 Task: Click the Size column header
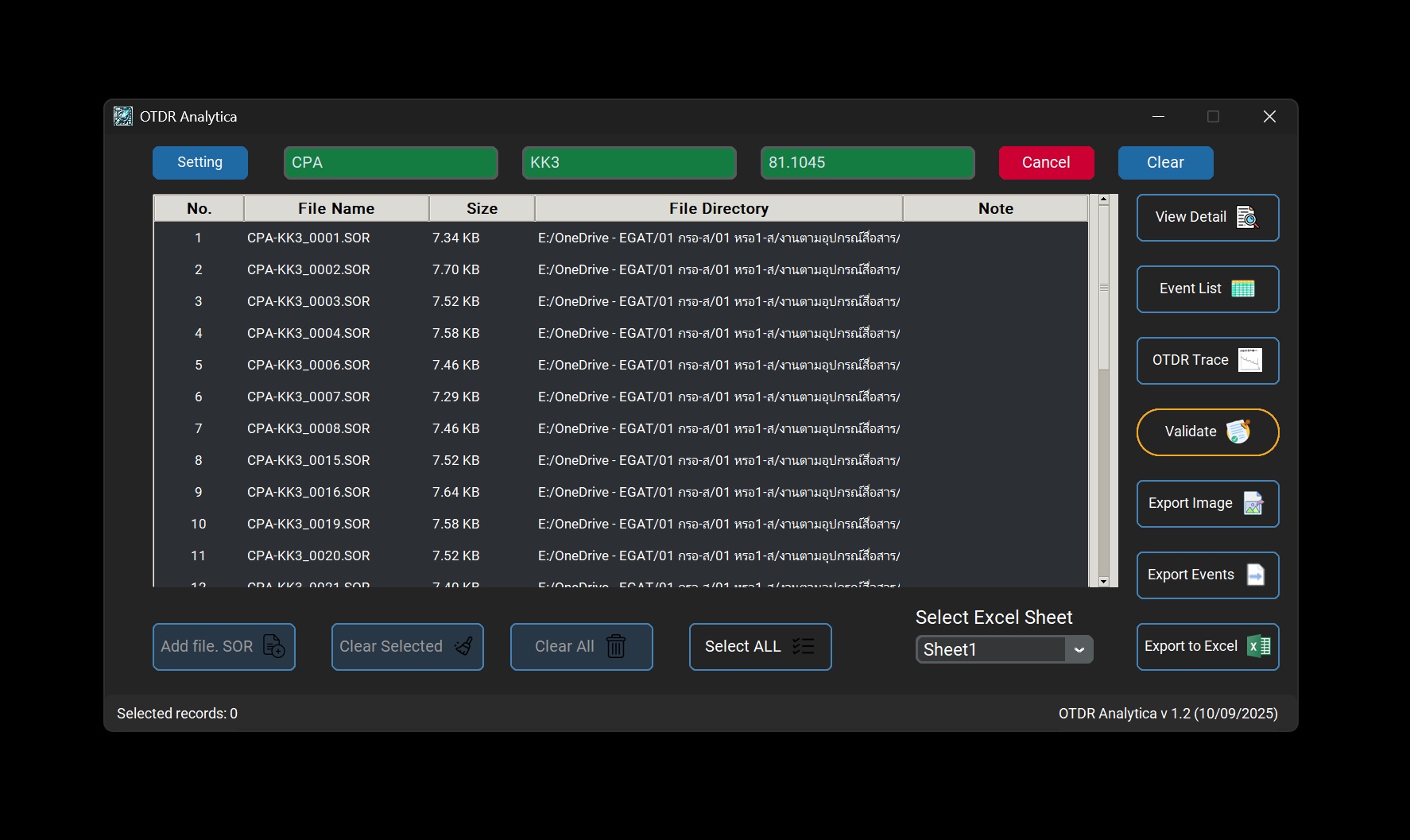coord(482,208)
